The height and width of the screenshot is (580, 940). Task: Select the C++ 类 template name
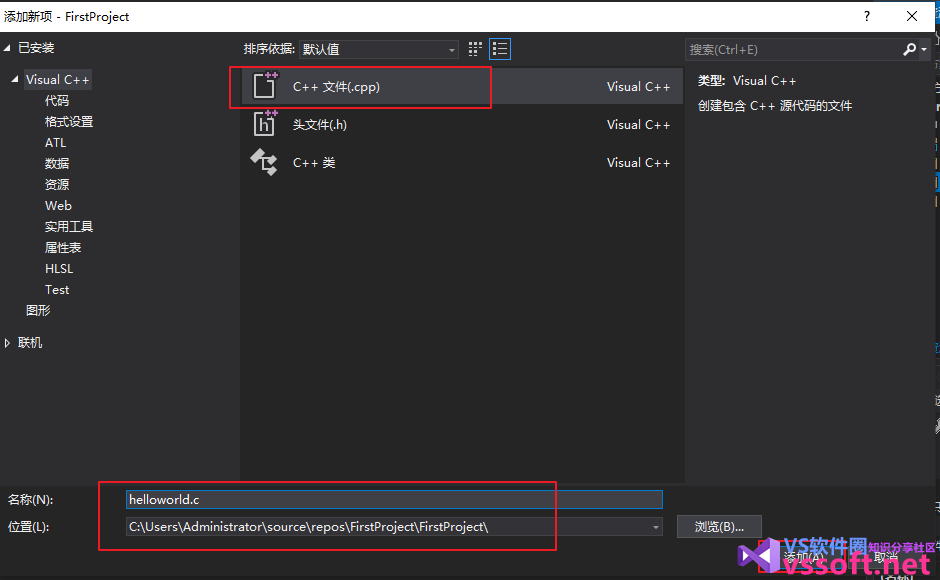click(x=314, y=163)
